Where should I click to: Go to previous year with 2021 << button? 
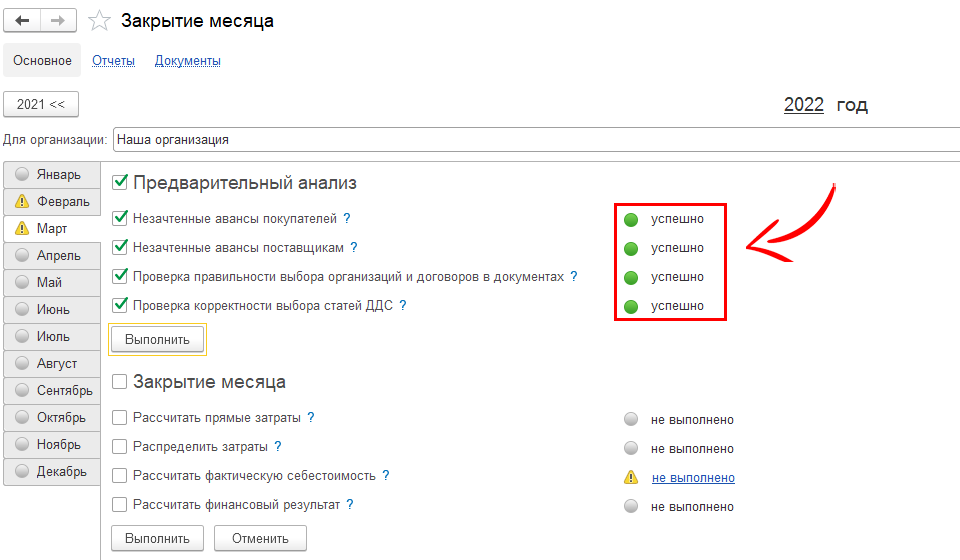pyautogui.click(x=41, y=104)
